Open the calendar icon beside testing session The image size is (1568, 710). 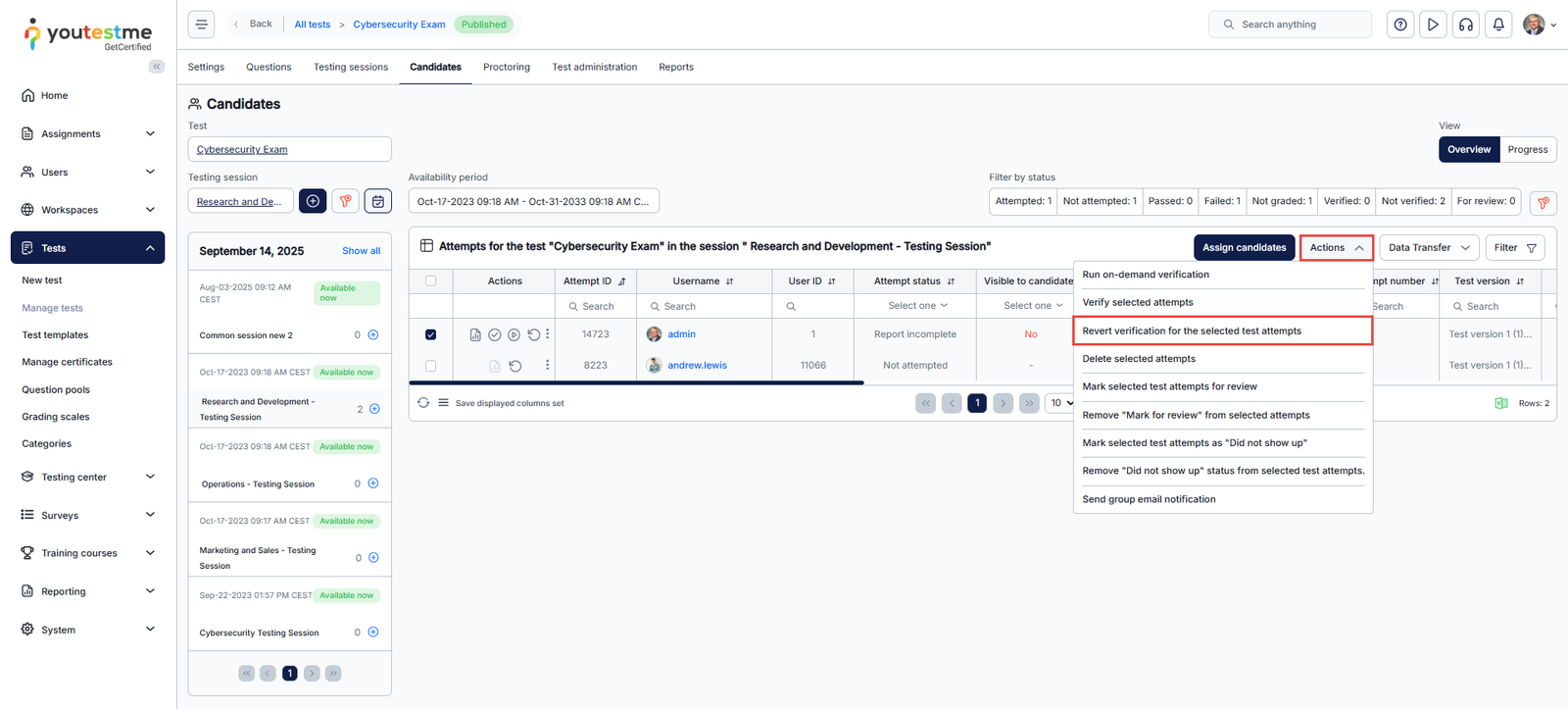point(378,201)
